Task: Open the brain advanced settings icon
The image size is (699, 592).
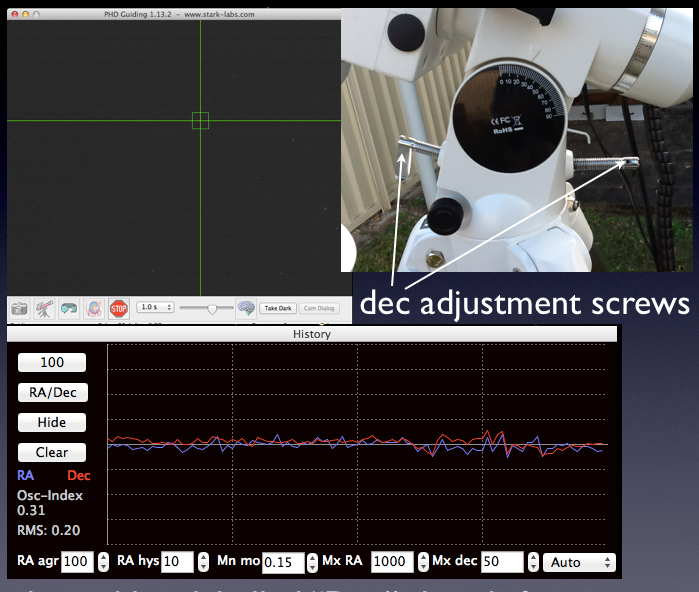Action: [245, 309]
